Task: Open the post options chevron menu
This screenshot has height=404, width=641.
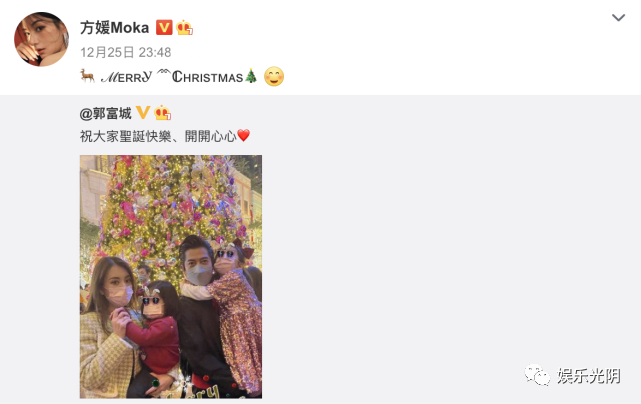Action: (618, 18)
